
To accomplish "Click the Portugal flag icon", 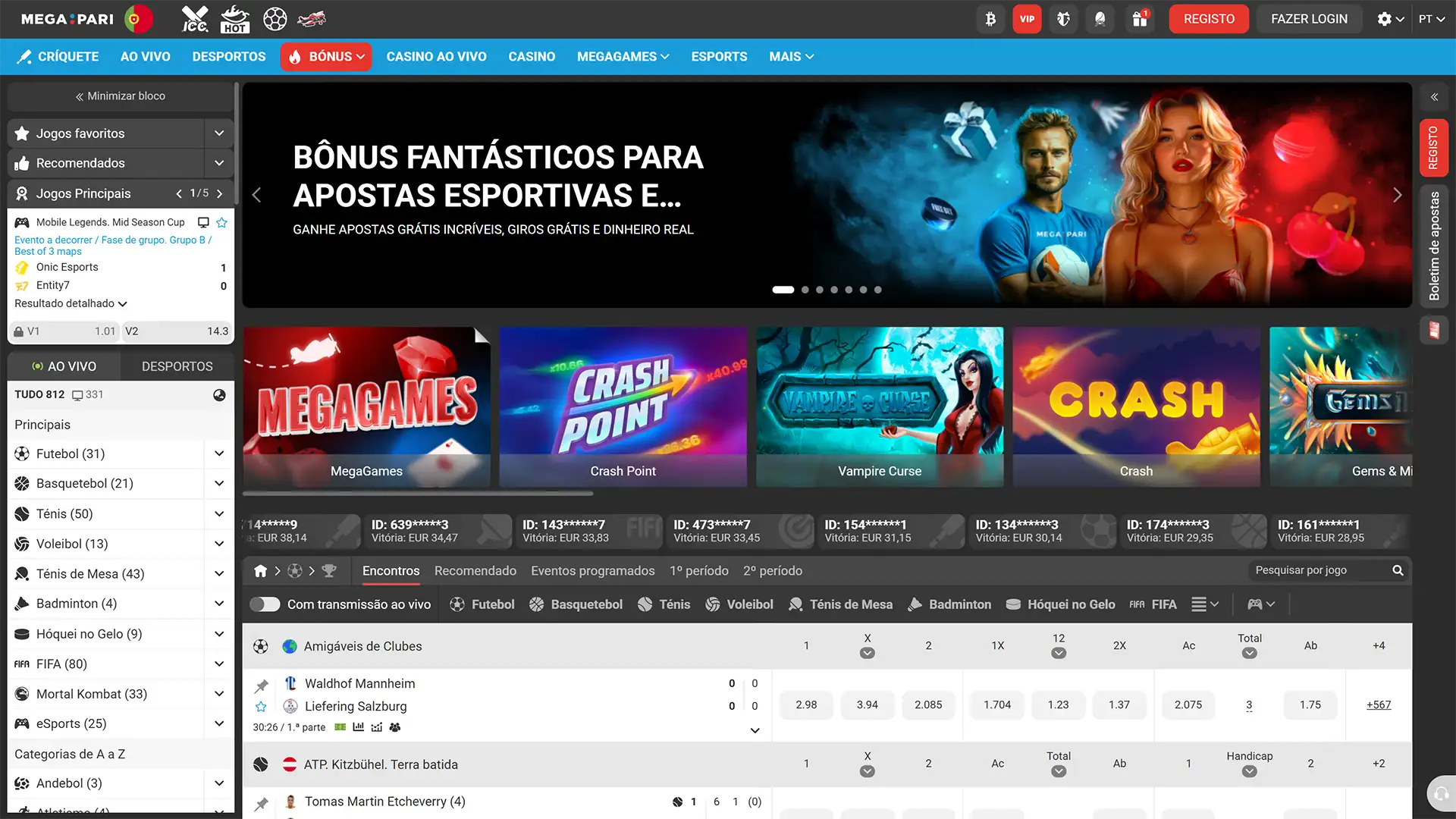I will (x=138, y=19).
